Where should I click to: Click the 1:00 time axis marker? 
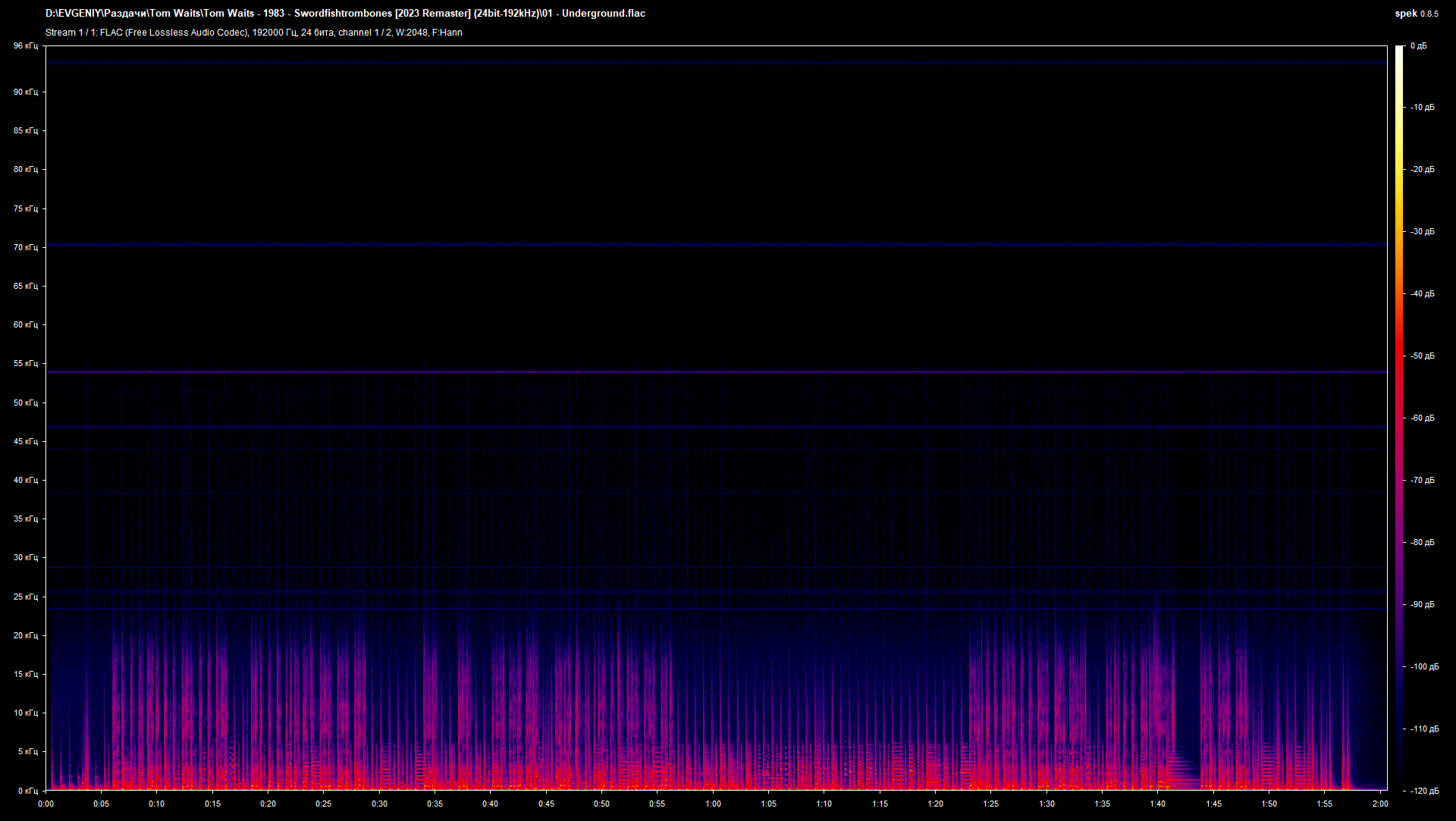point(713,804)
